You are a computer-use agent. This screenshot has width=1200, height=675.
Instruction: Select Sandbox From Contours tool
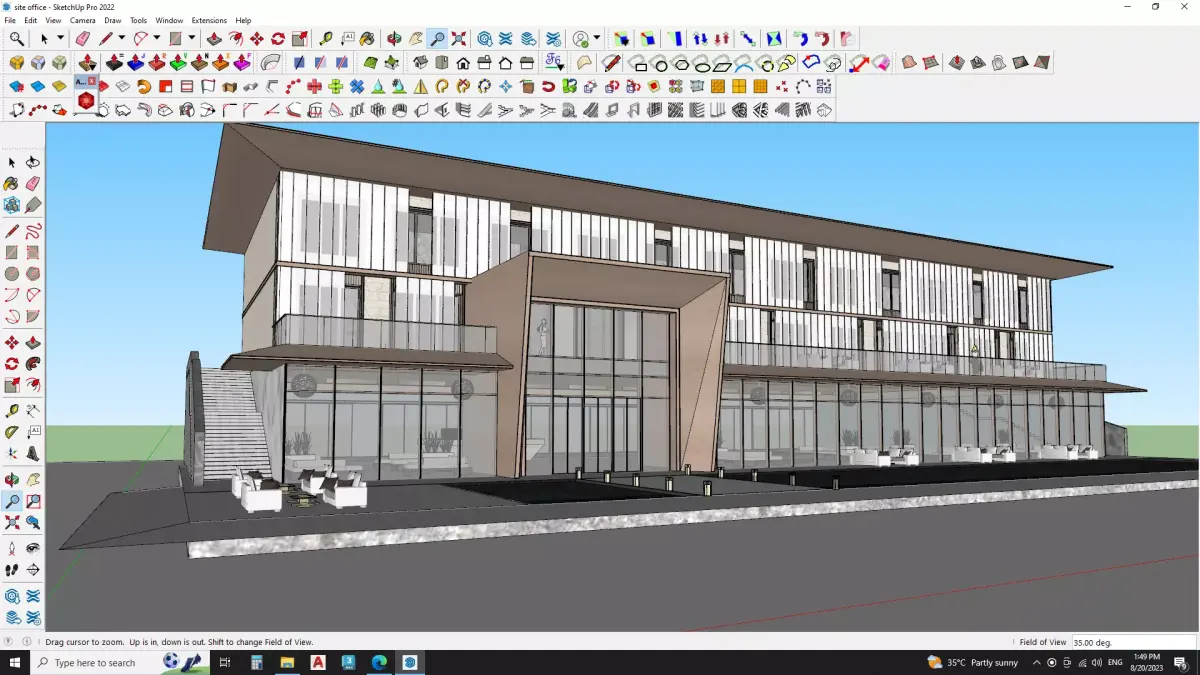coord(908,62)
